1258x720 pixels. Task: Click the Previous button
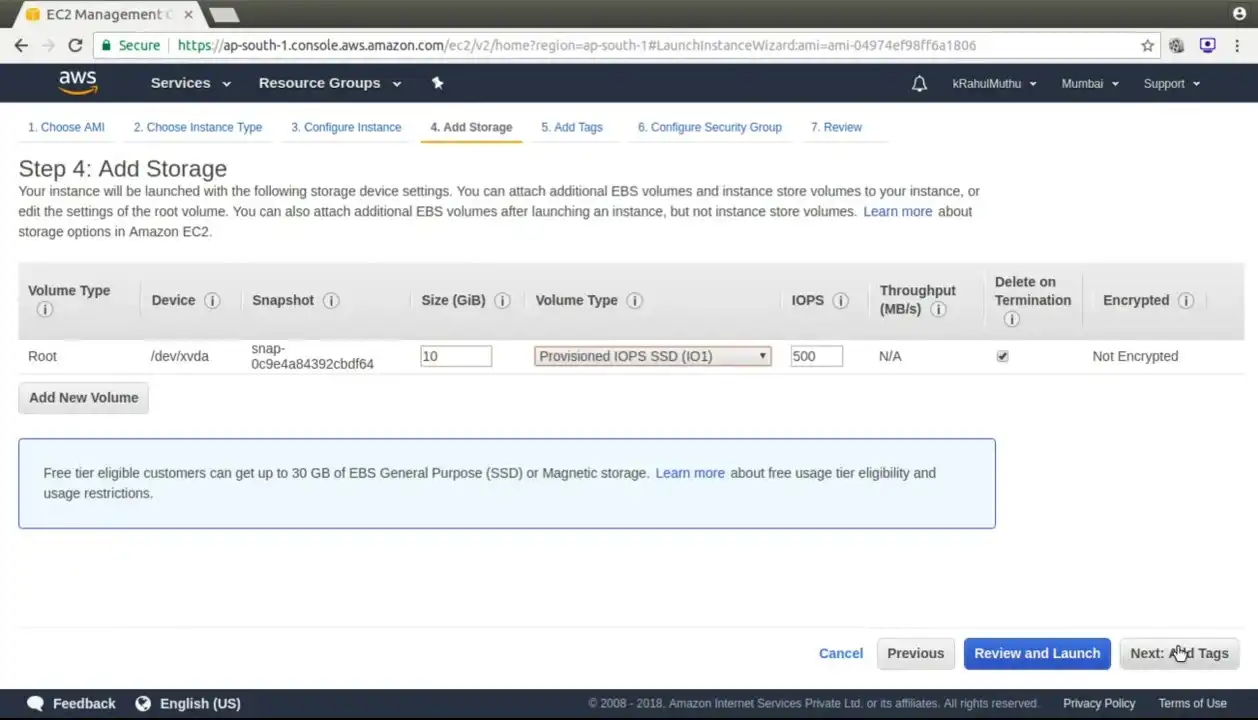coord(916,653)
